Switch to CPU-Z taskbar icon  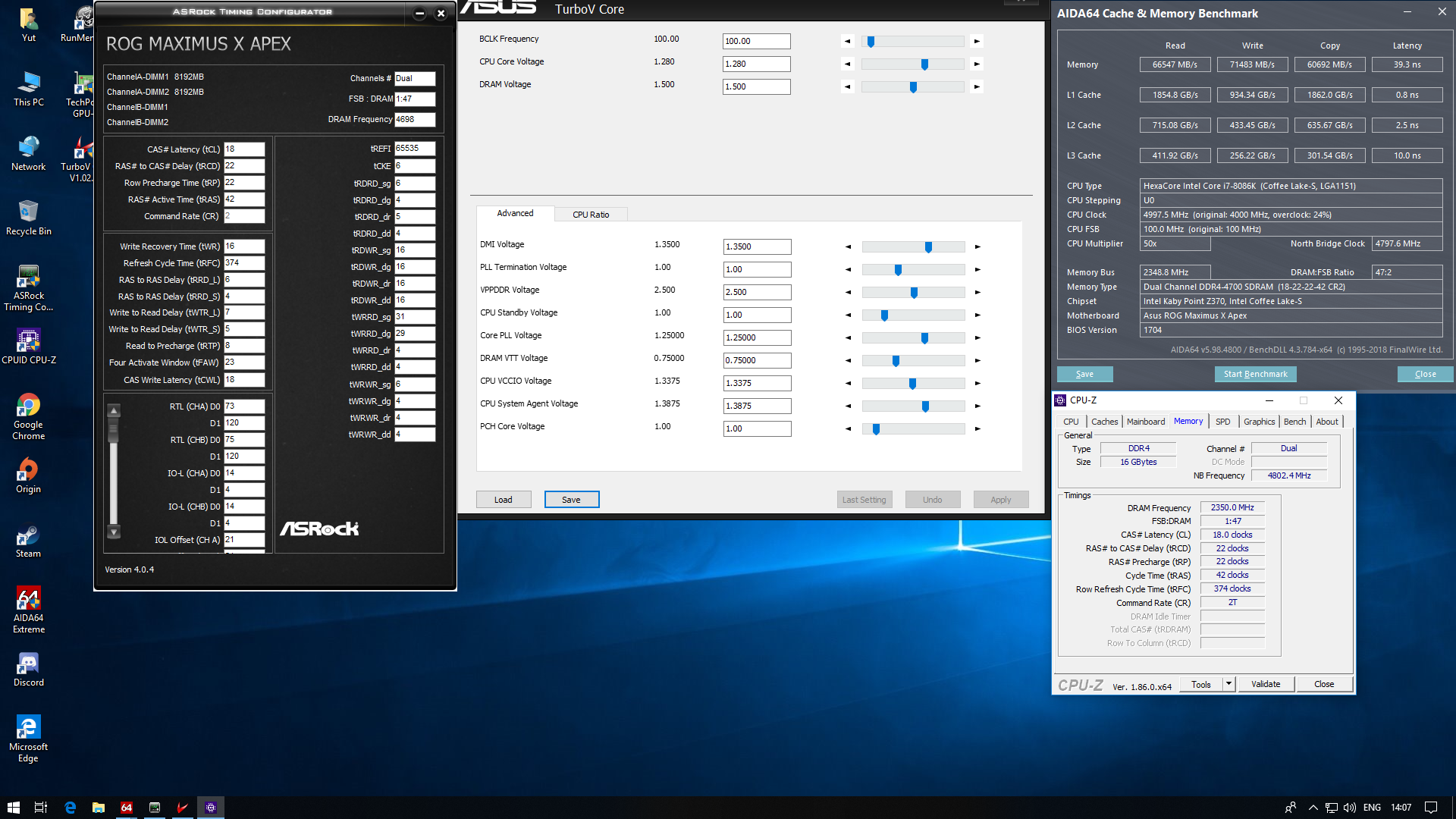tap(211, 808)
